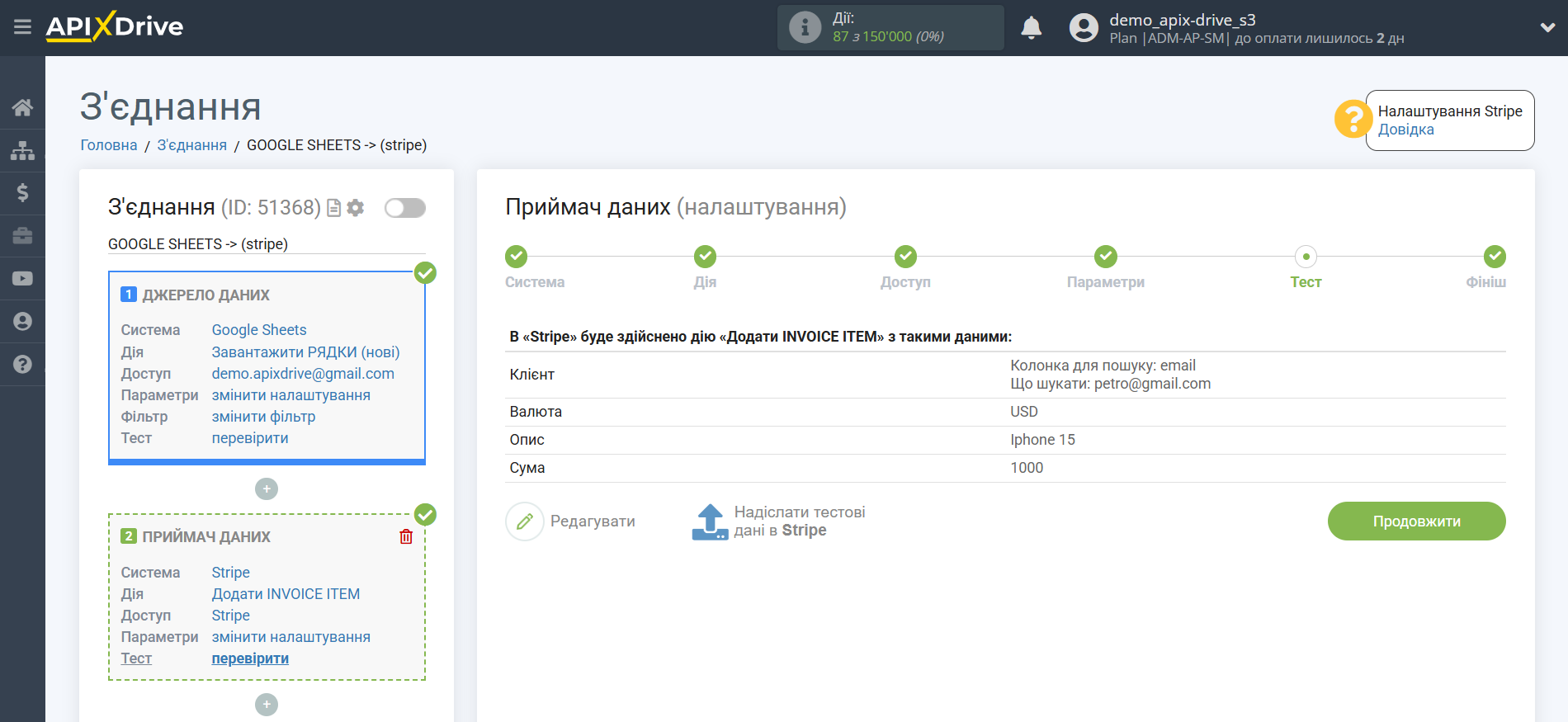
Task: Click the yellow question mark help icon
Action: tap(1353, 120)
